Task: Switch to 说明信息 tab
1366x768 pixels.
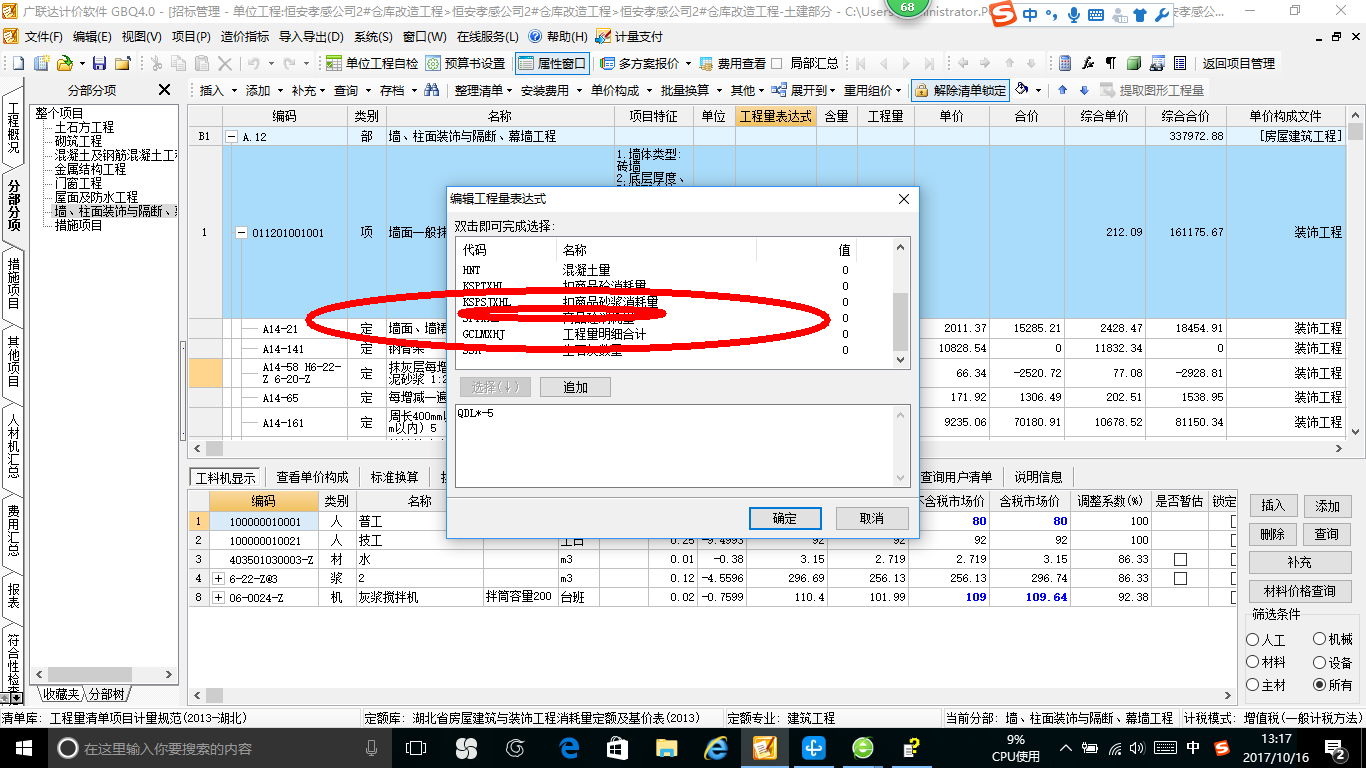Action: point(1038,477)
